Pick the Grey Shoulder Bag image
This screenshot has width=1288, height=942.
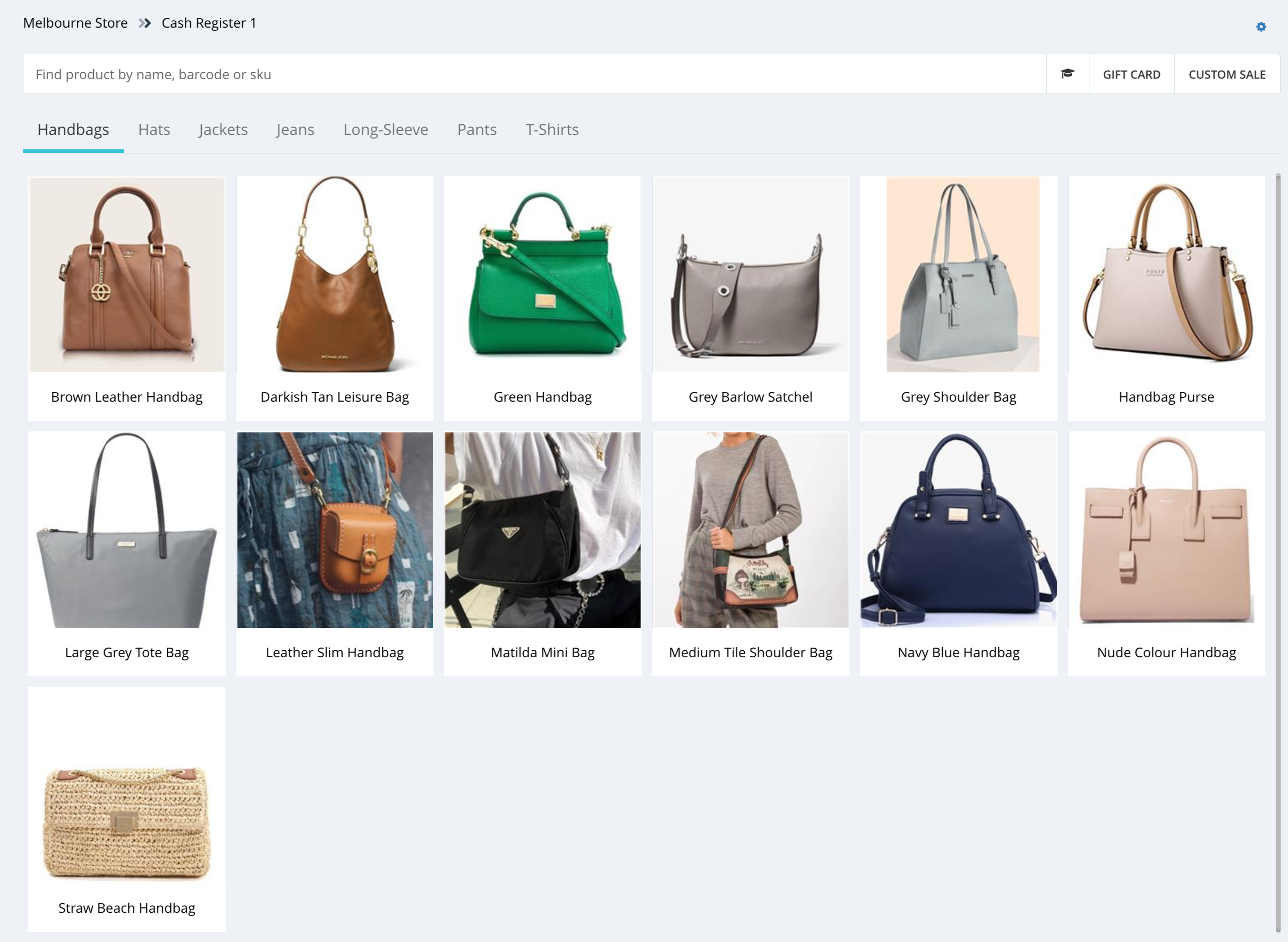point(958,274)
